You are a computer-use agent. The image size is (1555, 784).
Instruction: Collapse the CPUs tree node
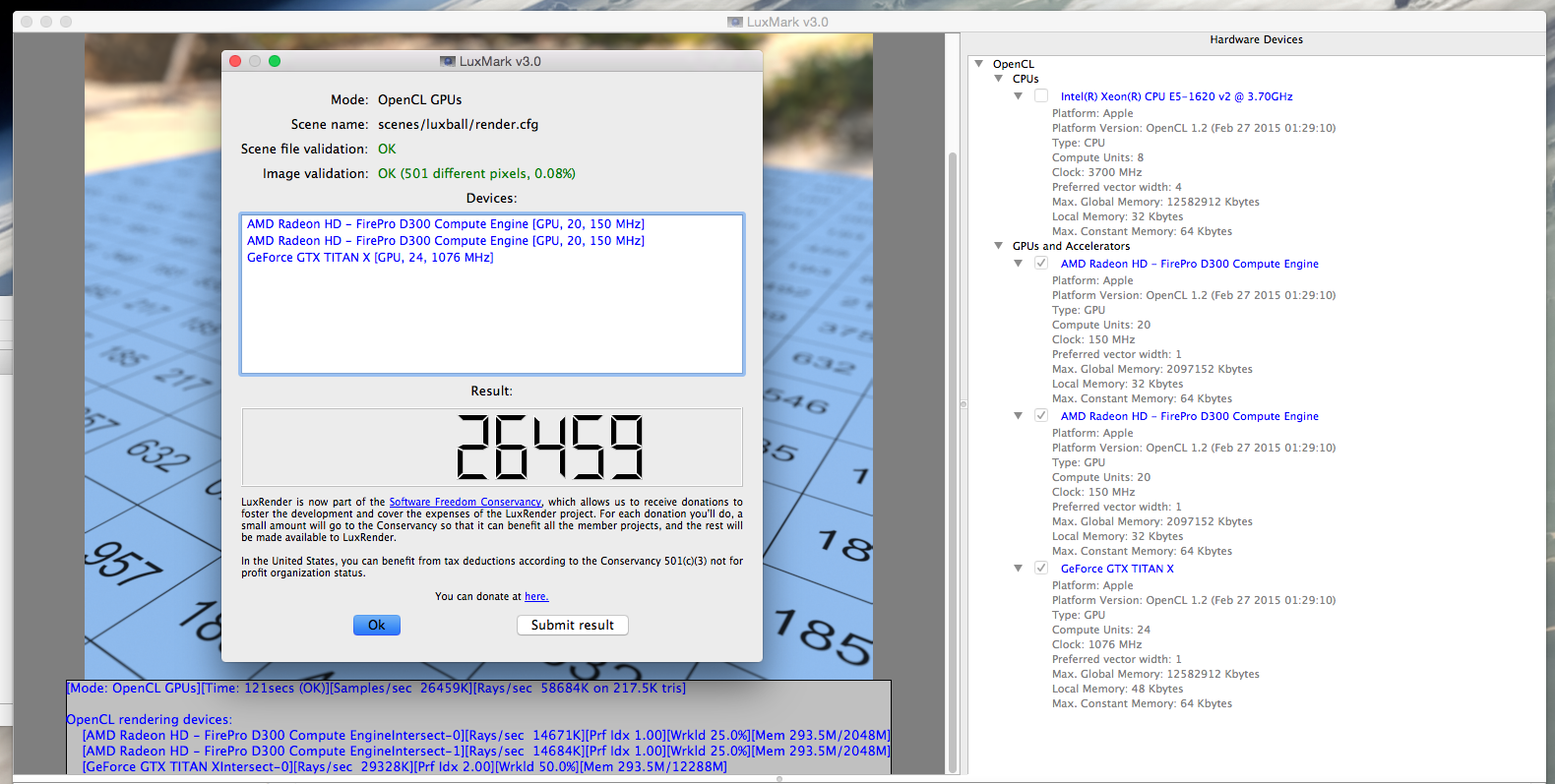(x=998, y=79)
